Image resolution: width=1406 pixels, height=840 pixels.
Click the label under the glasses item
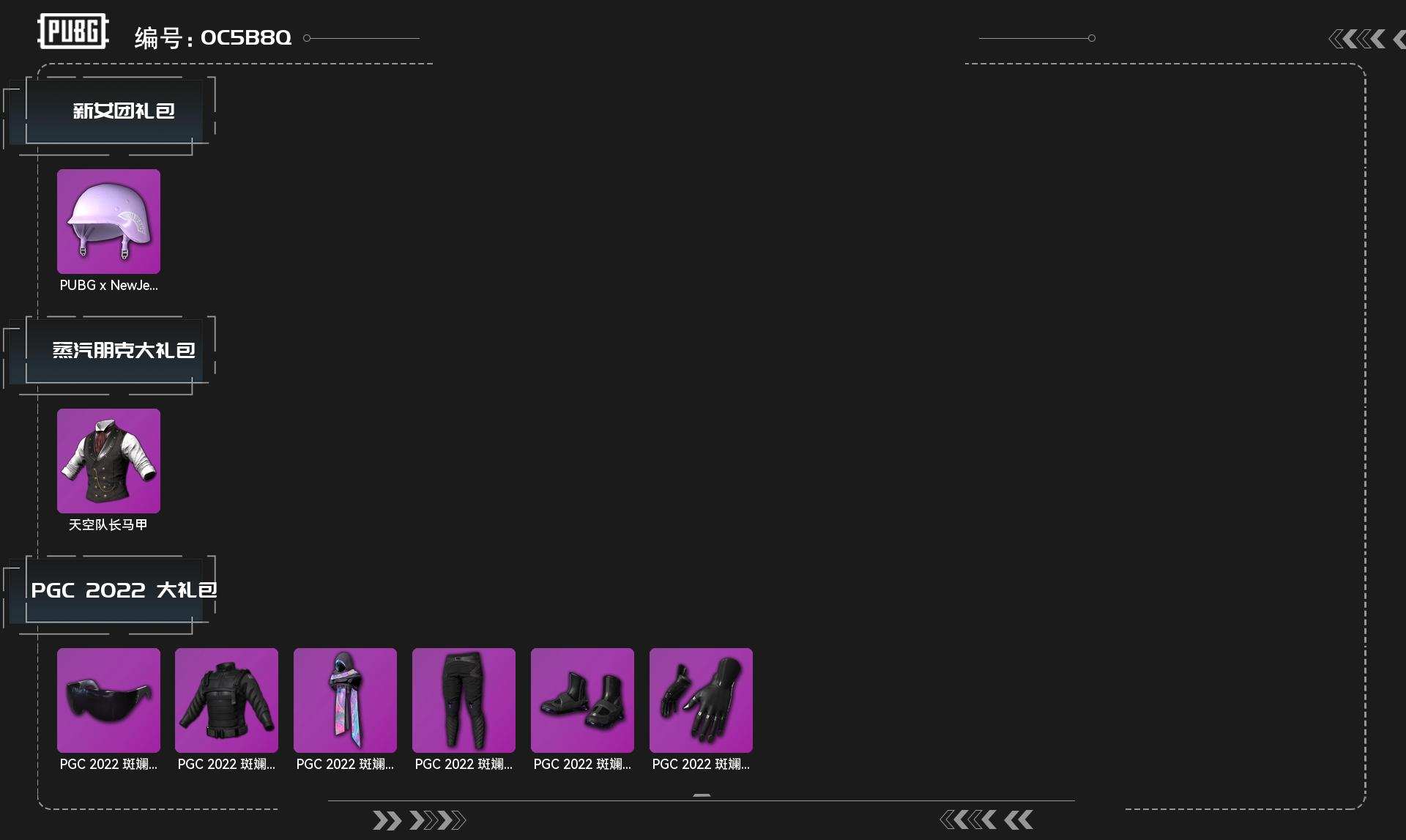coord(108,765)
